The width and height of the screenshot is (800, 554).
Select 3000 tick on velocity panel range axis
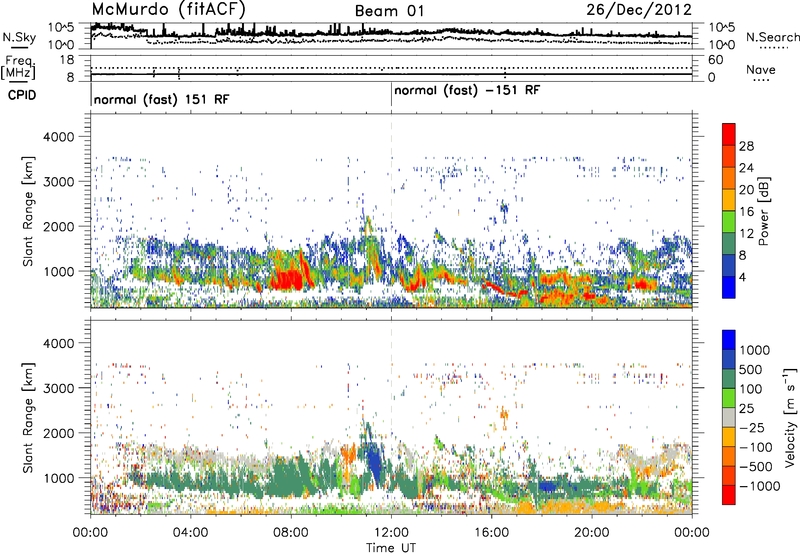click(59, 388)
